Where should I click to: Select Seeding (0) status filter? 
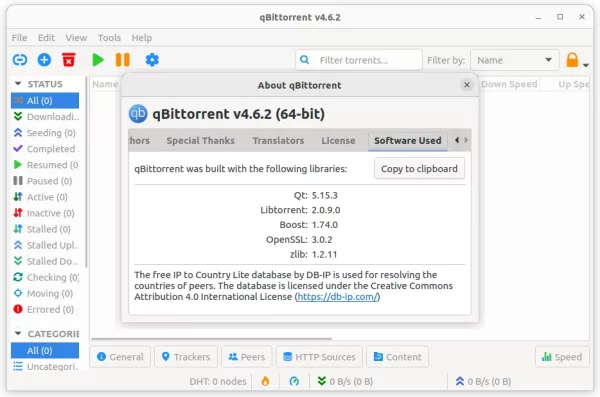point(45,133)
